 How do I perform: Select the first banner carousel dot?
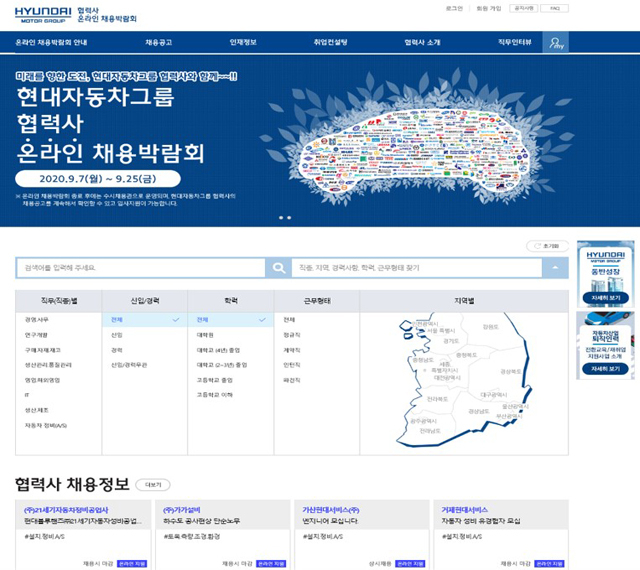coord(281,218)
